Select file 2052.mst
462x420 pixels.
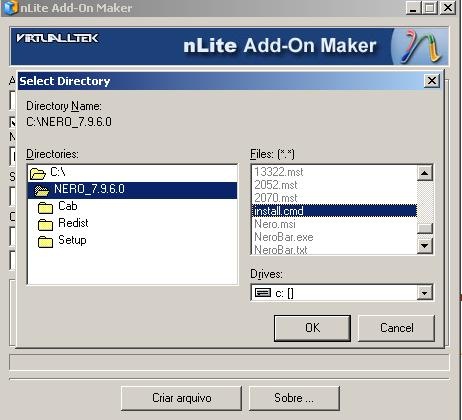point(276,185)
